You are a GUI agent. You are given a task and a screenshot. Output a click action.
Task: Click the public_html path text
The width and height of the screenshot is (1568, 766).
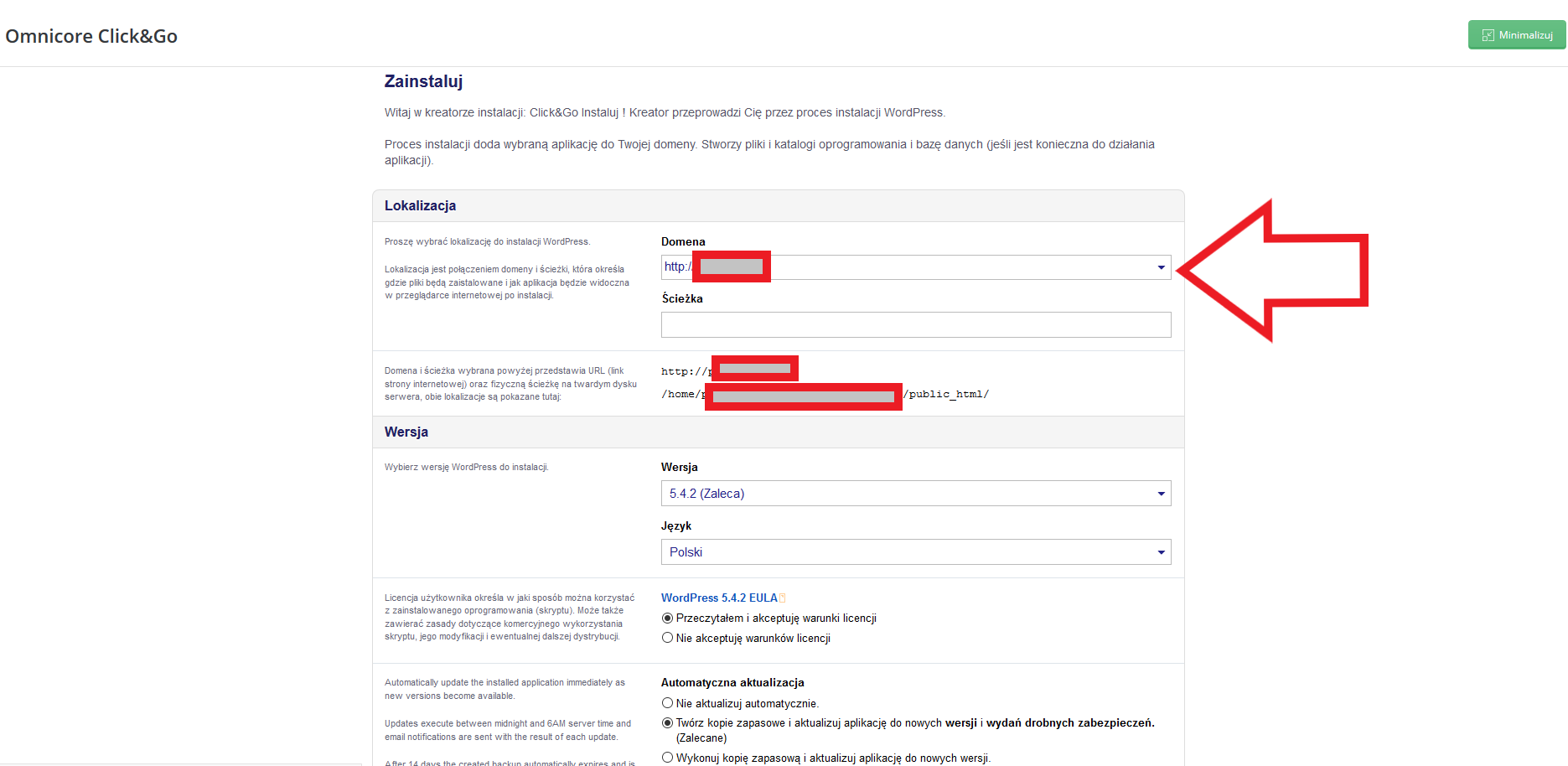(947, 395)
